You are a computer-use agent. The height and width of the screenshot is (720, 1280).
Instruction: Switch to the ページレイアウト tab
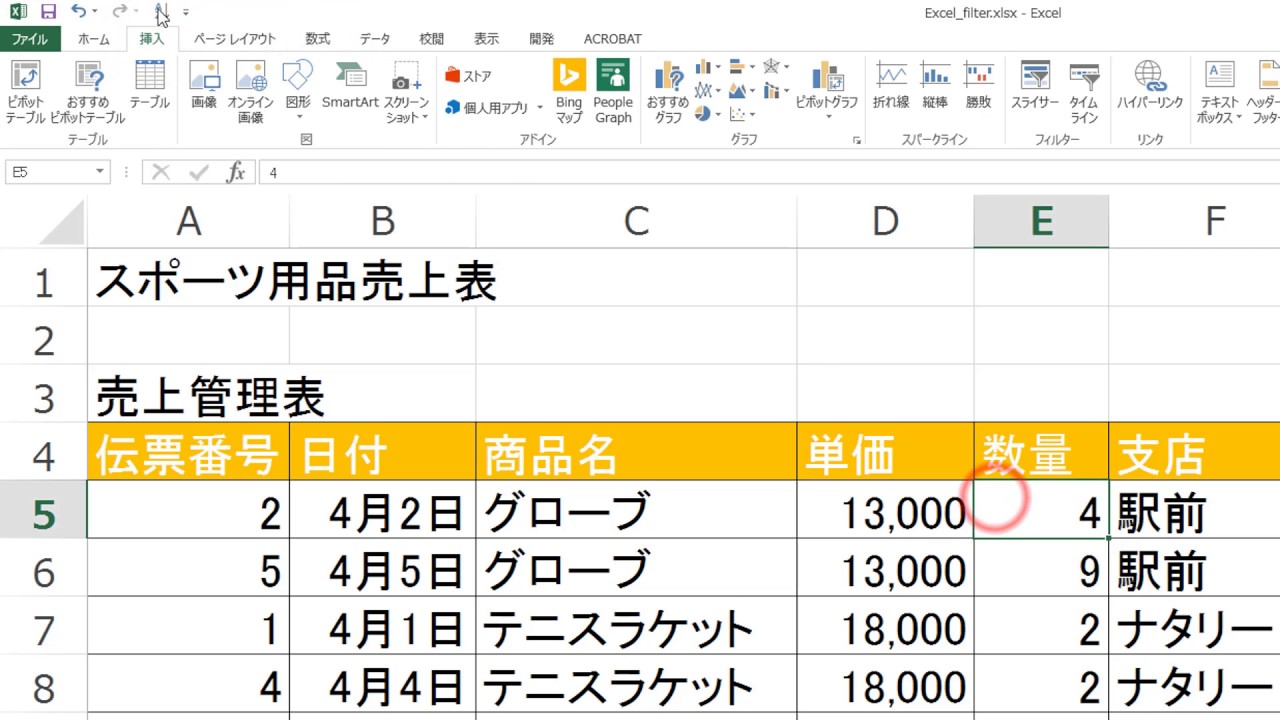pyautogui.click(x=235, y=39)
